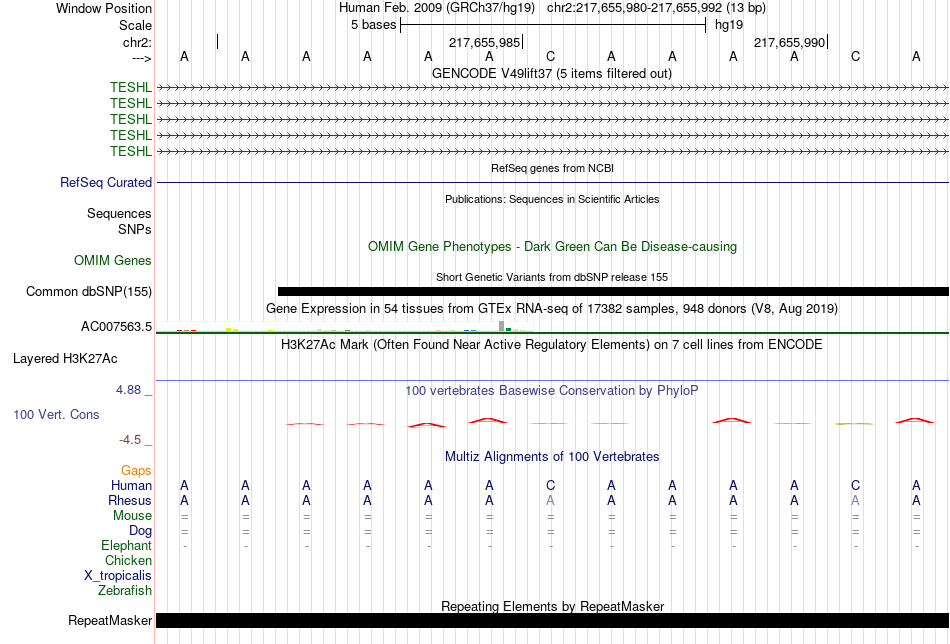Click the chr2:217,655,980-217,655,992 (13 bp) position text

[x=656, y=8]
